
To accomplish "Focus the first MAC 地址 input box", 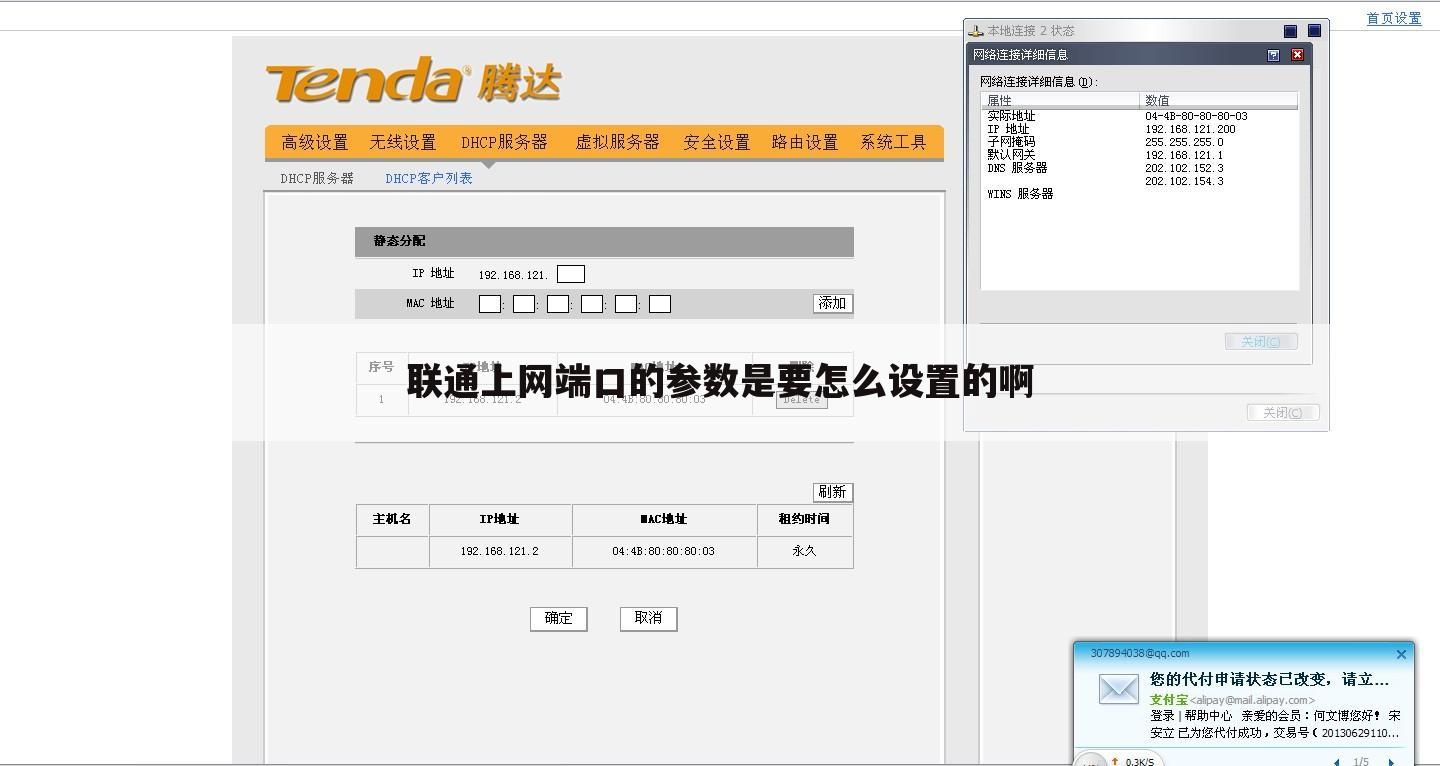I will coord(490,304).
